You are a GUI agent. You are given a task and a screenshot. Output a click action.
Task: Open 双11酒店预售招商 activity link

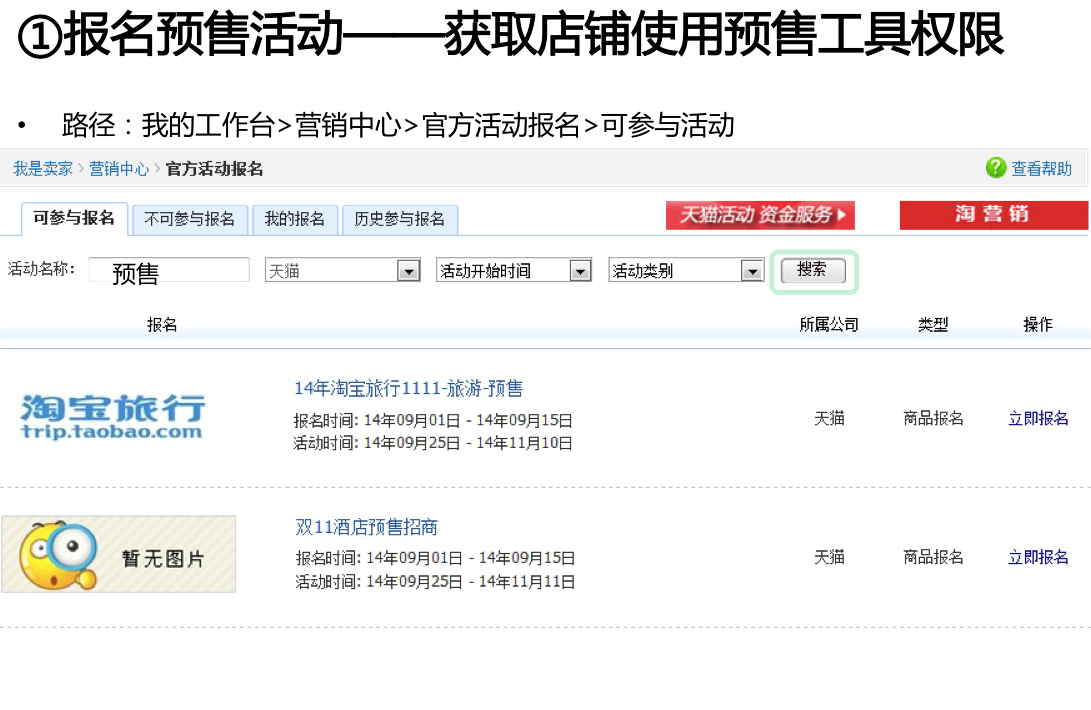pos(367,527)
